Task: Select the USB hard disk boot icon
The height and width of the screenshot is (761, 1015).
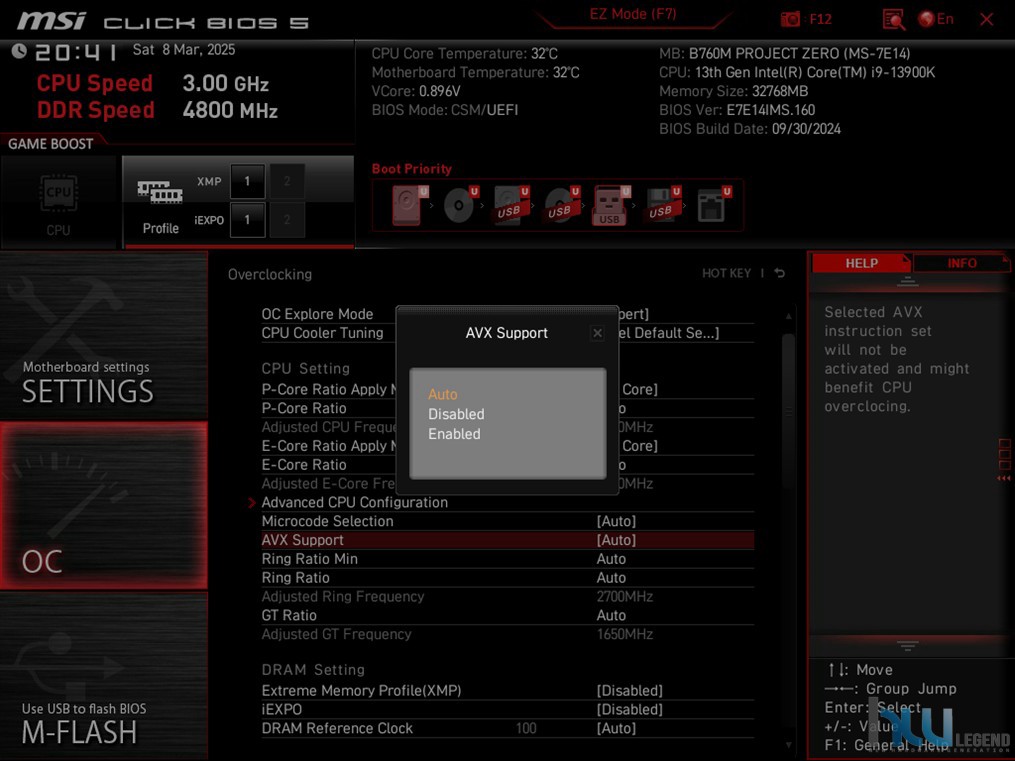Action: coord(511,206)
